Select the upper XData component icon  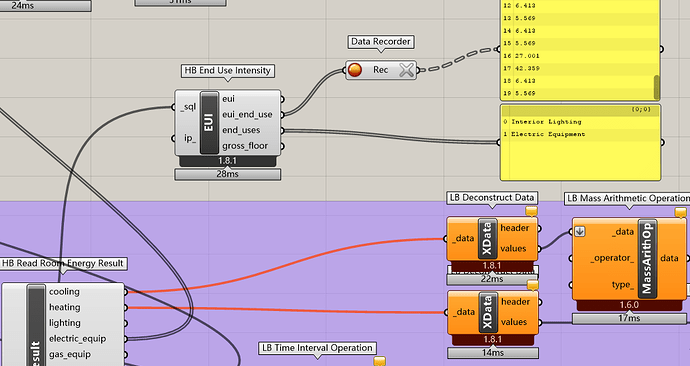pos(488,238)
